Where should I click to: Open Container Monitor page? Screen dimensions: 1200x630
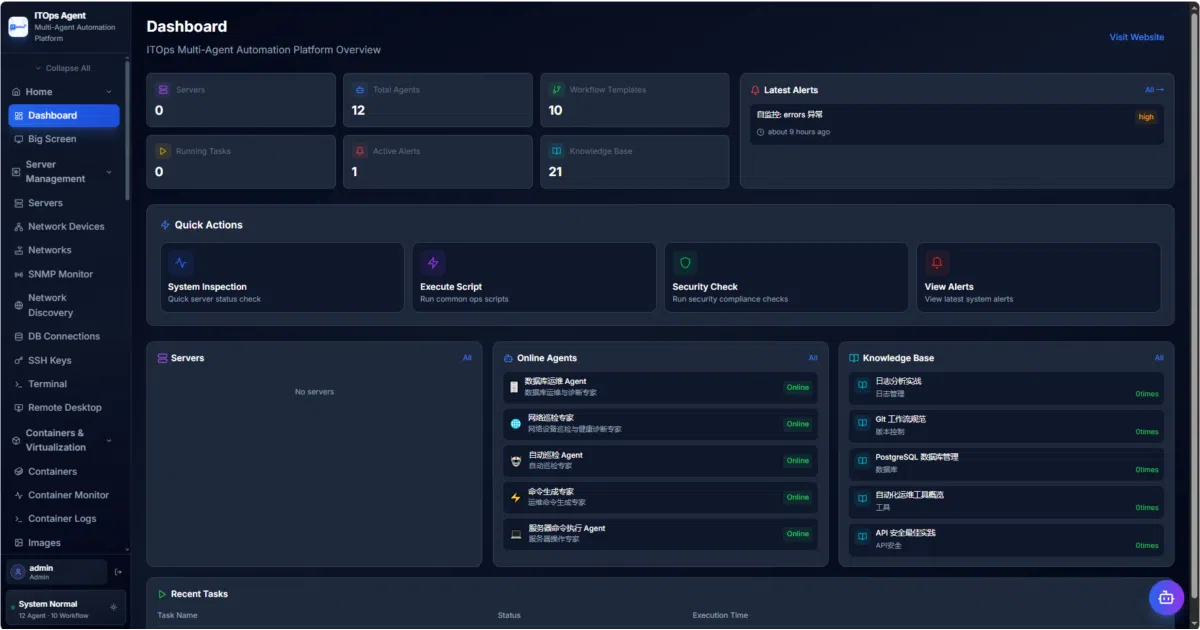click(64, 495)
